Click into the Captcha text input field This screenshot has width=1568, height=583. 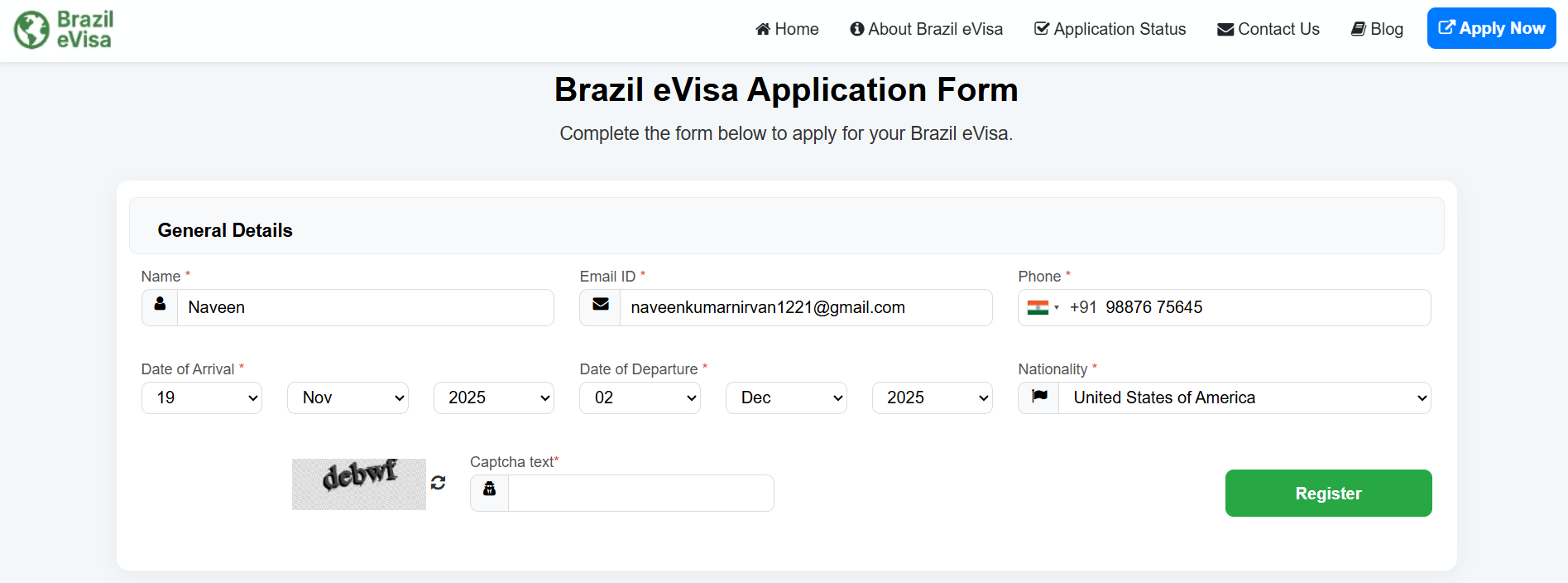(x=640, y=493)
